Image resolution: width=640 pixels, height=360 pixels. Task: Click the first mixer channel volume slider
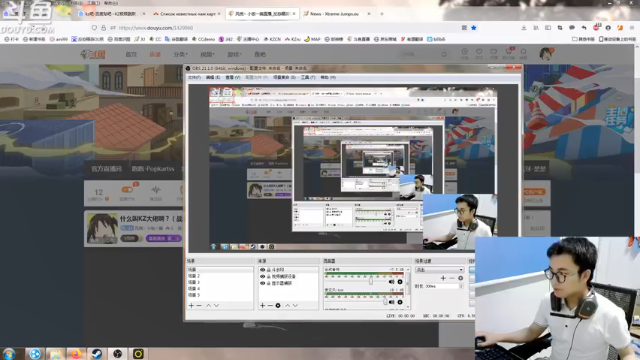pos(357,282)
